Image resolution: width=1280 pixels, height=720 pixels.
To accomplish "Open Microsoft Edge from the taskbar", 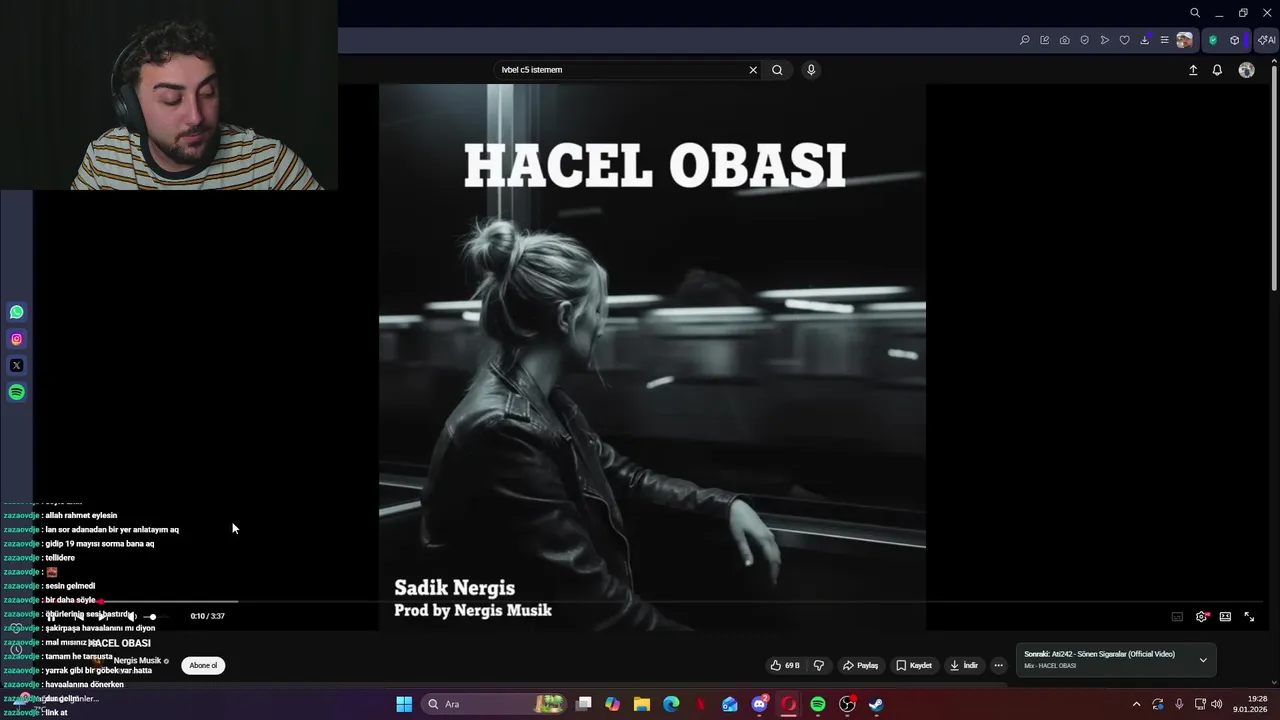I will [671, 704].
